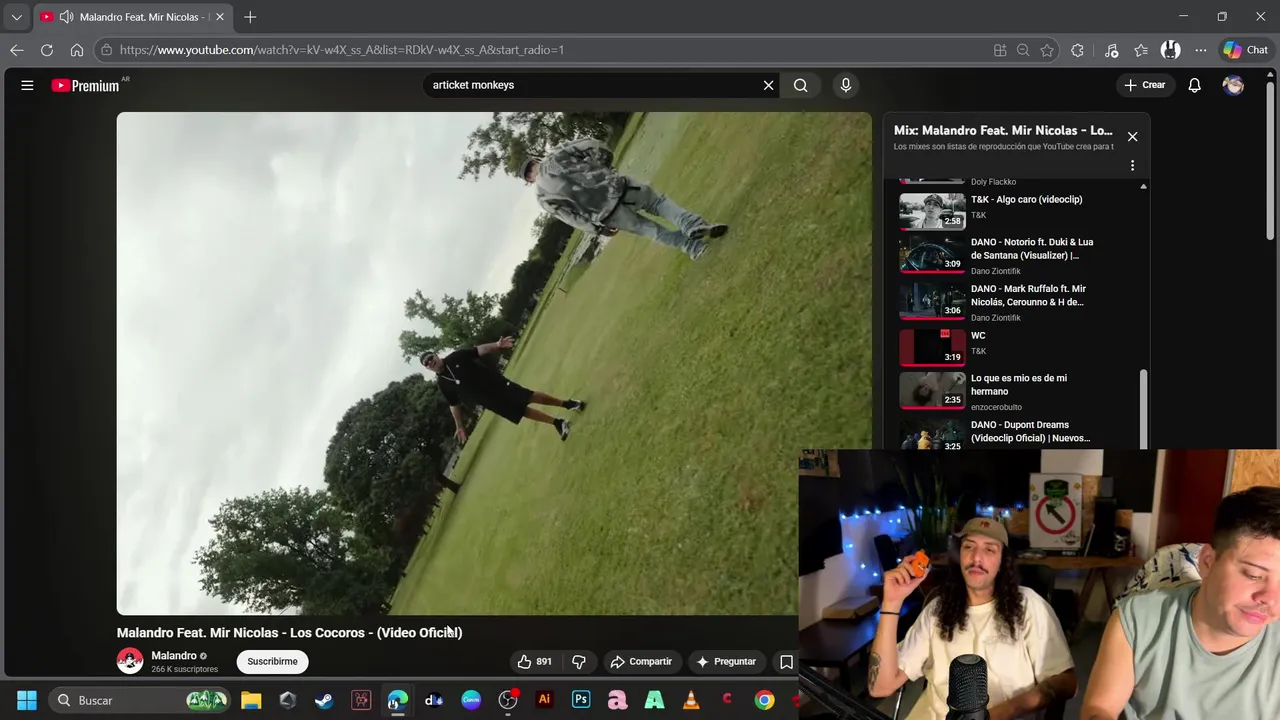Open YouTube notifications bell

[1194, 85]
